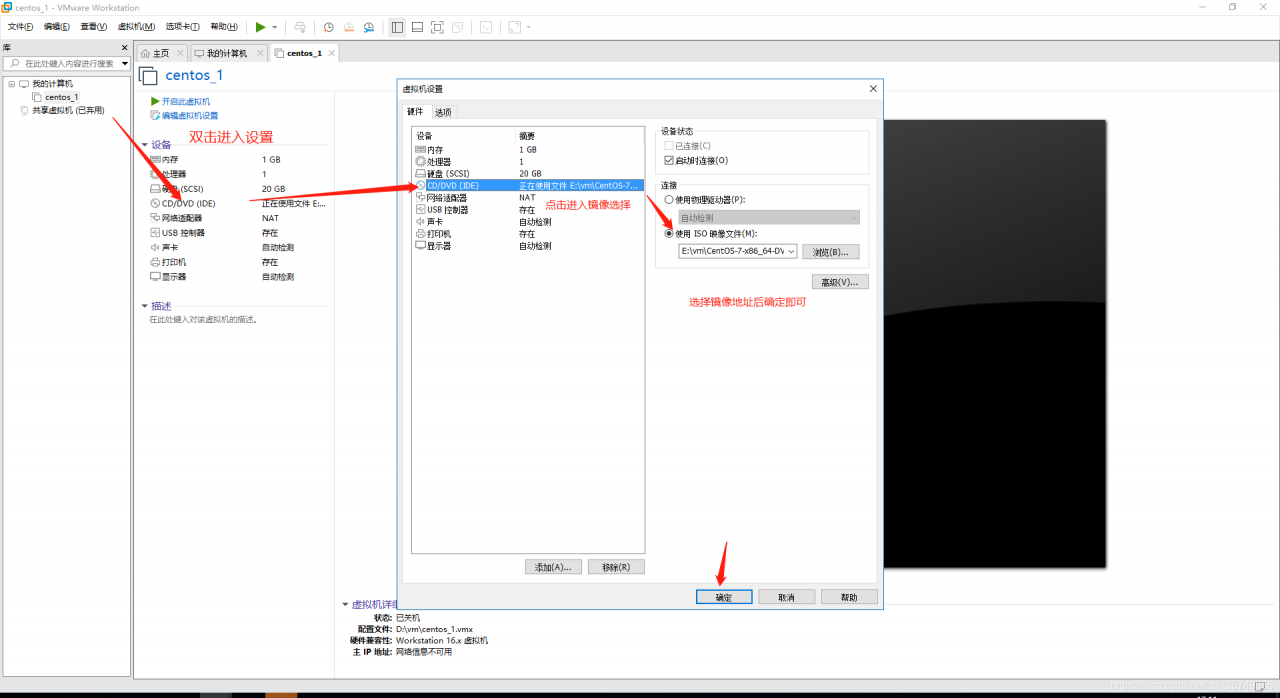Click the centos_1 VM icon in library tree
Image resolution: width=1280 pixels, height=698 pixels.
coord(37,97)
